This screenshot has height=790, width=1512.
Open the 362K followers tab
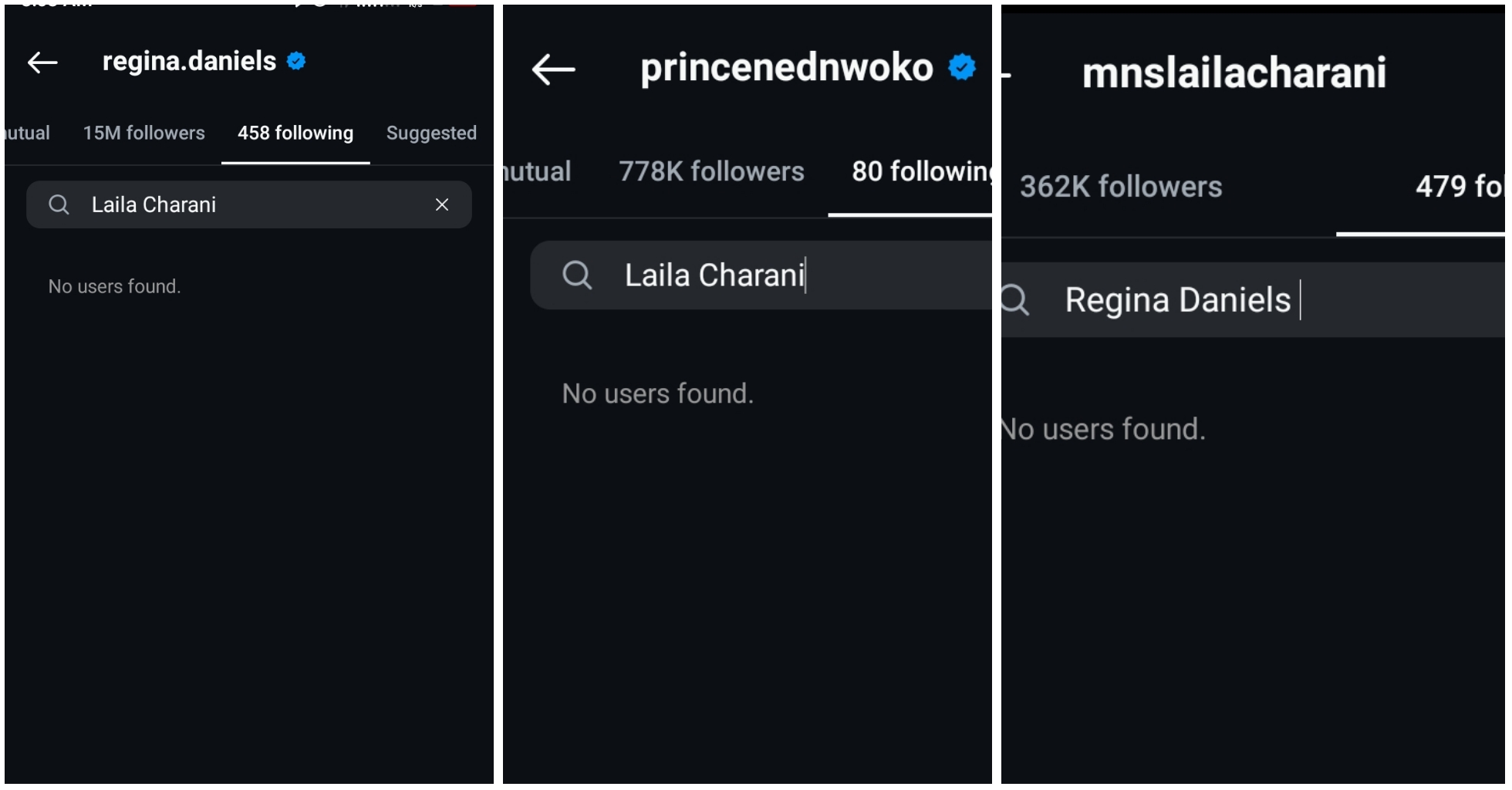click(1121, 187)
